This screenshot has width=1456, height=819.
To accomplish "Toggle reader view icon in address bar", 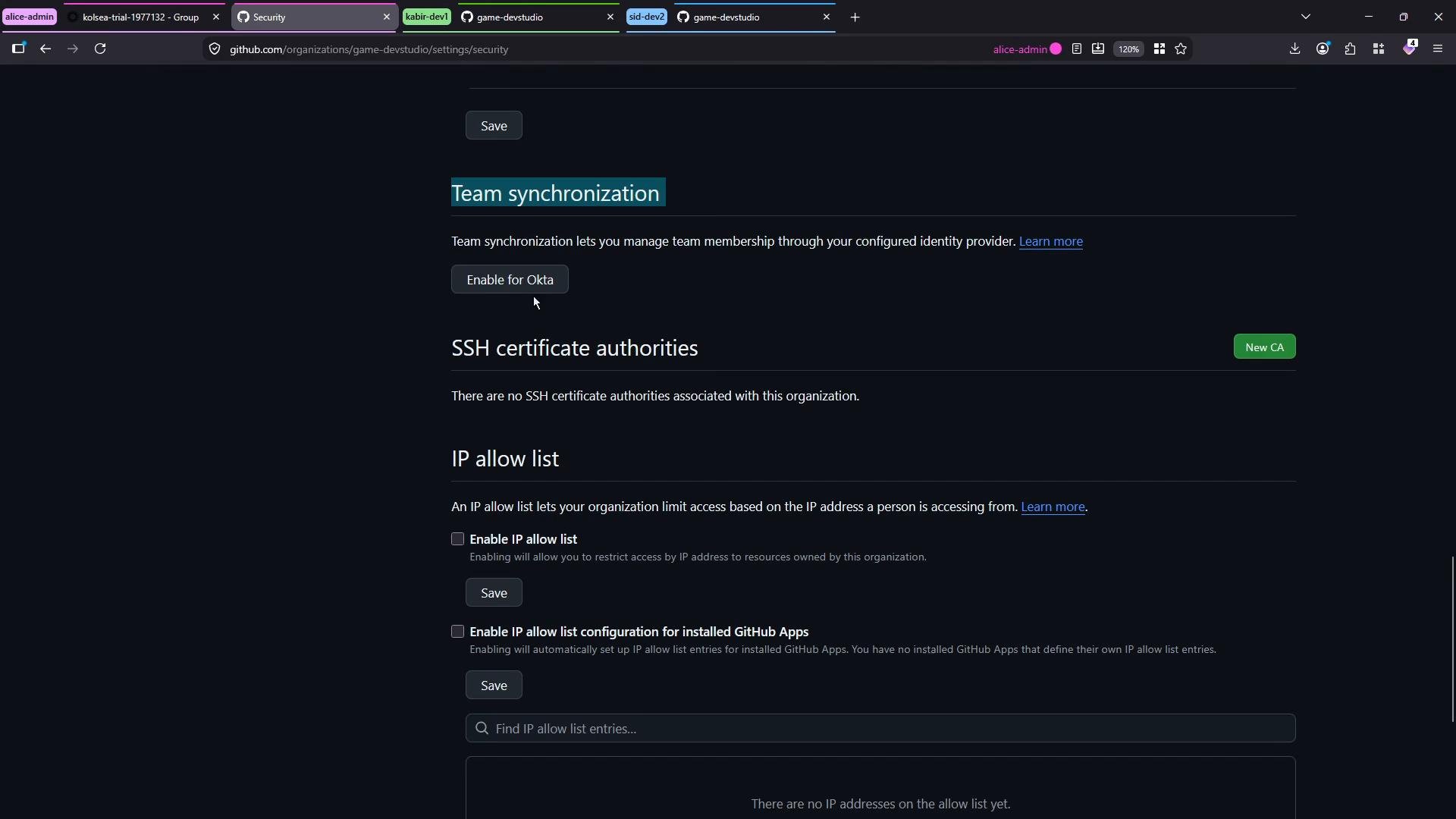I will point(1076,49).
